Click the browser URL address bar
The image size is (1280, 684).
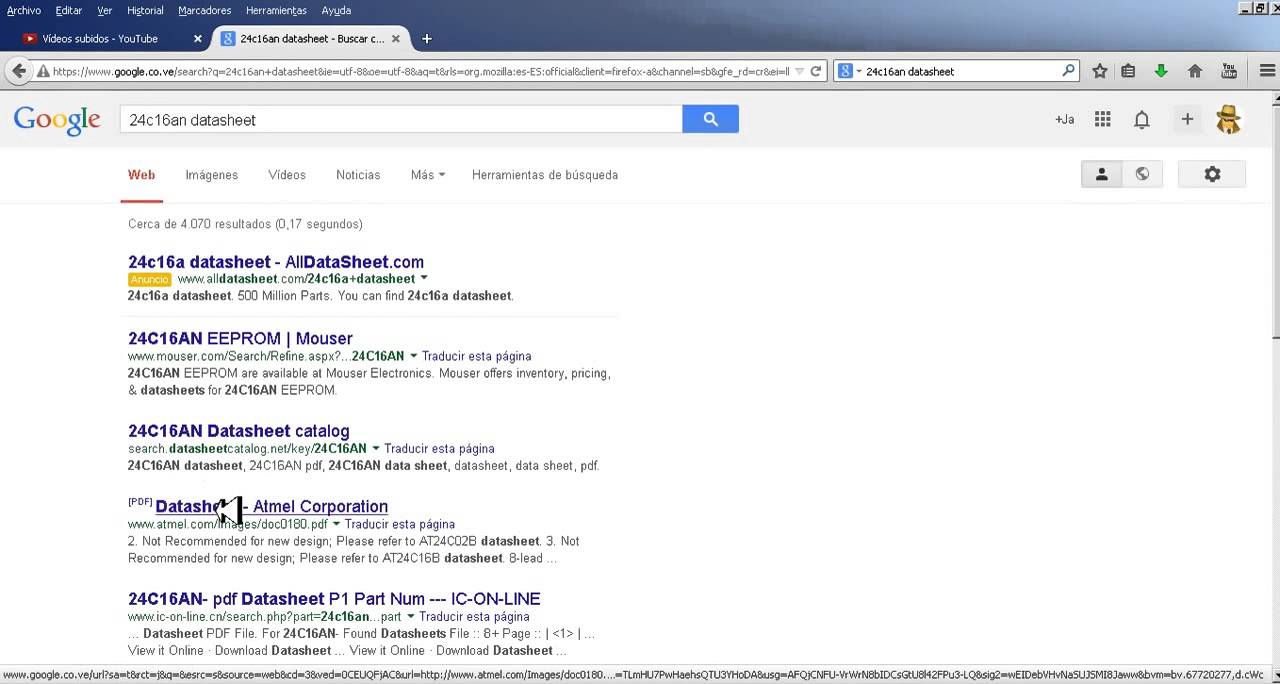pos(420,71)
